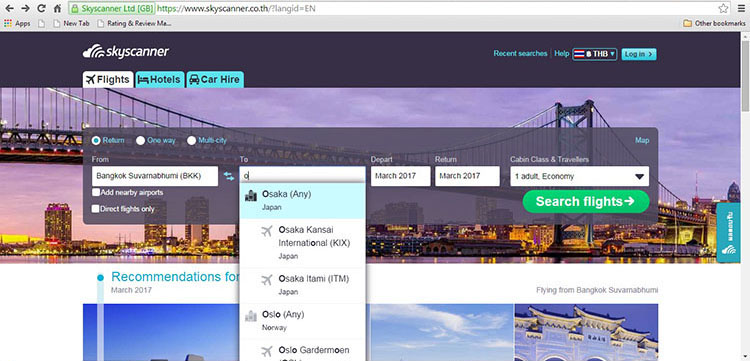Open the Apps grid in bookmarks bar
The height and width of the screenshot is (361, 750).
(17, 23)
